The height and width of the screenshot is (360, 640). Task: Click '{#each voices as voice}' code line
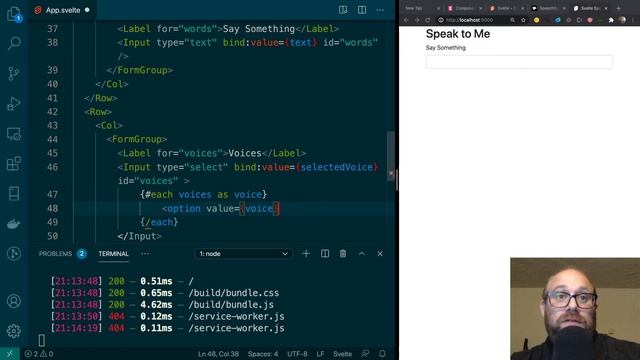[x=203, y=194]
